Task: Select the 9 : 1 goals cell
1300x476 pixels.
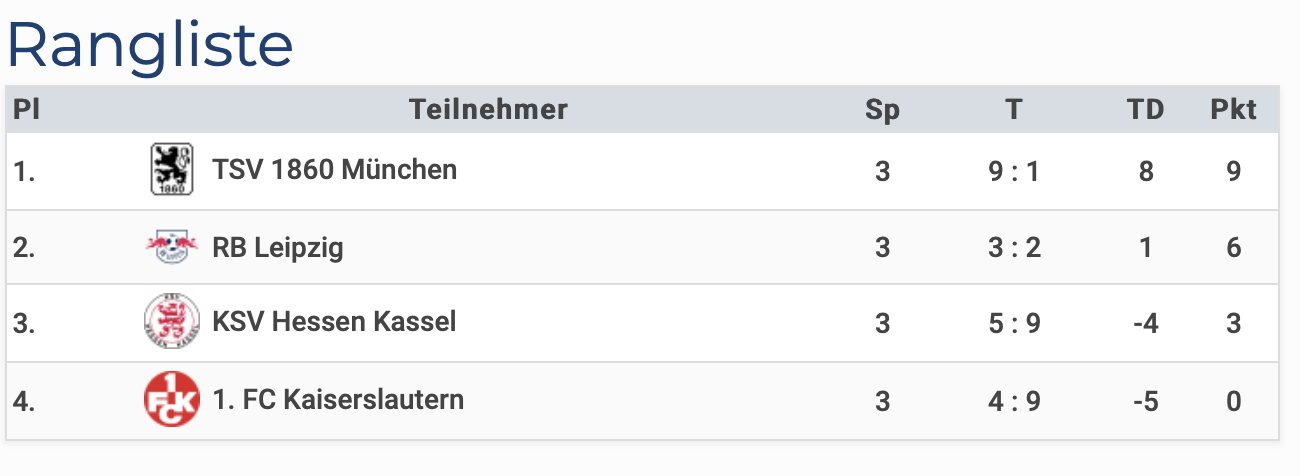Action: [x=1014, y=172]
